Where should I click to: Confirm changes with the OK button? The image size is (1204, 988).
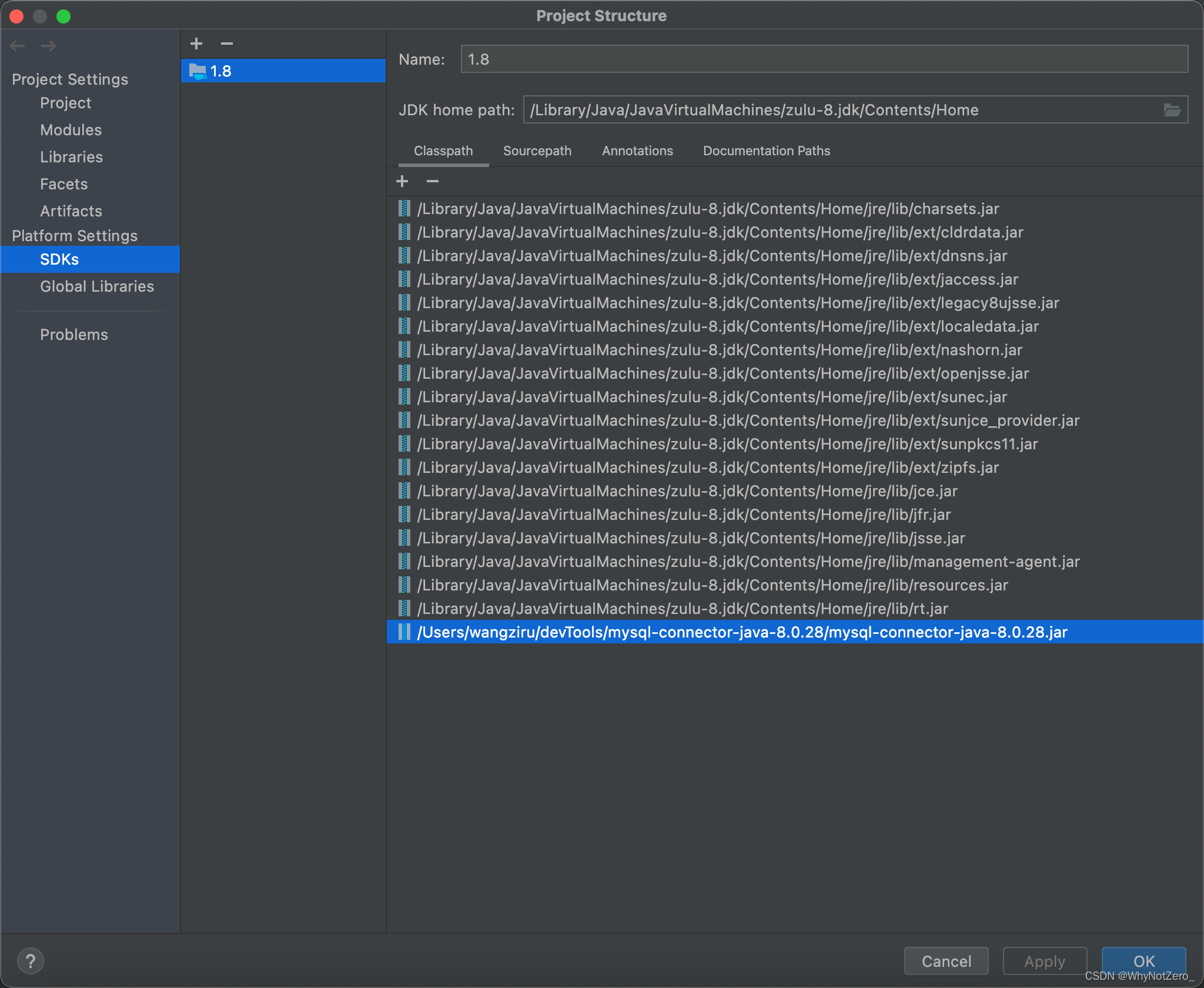tap(1143, 961)
